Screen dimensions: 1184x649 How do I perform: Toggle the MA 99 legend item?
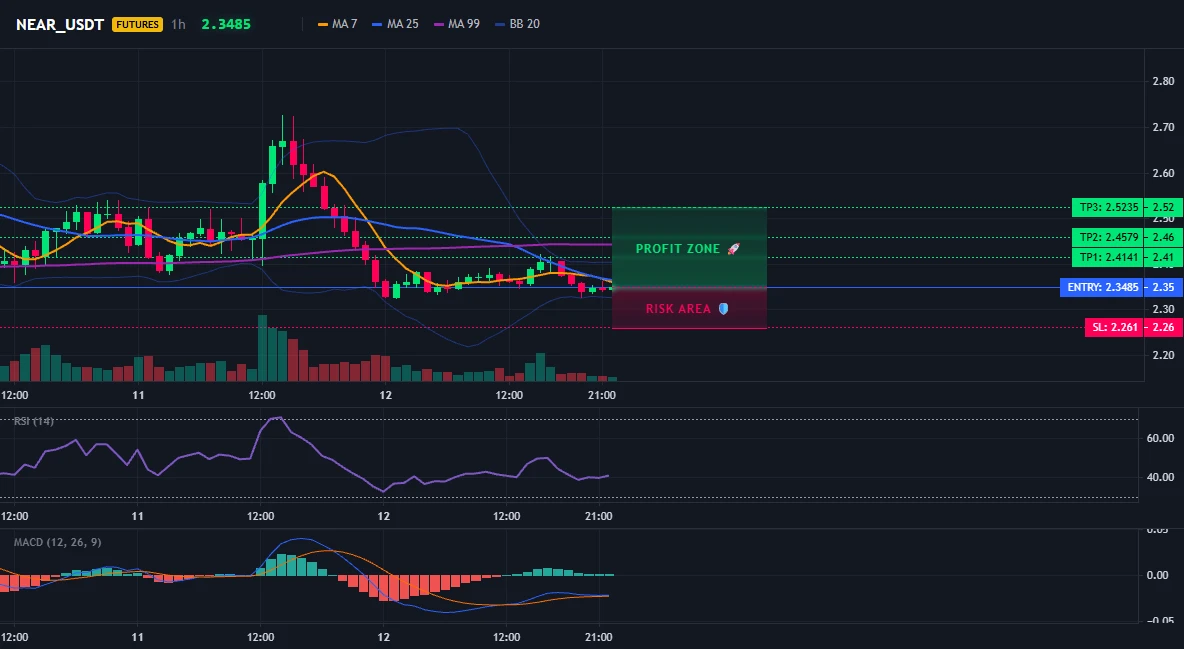(457, 24)
